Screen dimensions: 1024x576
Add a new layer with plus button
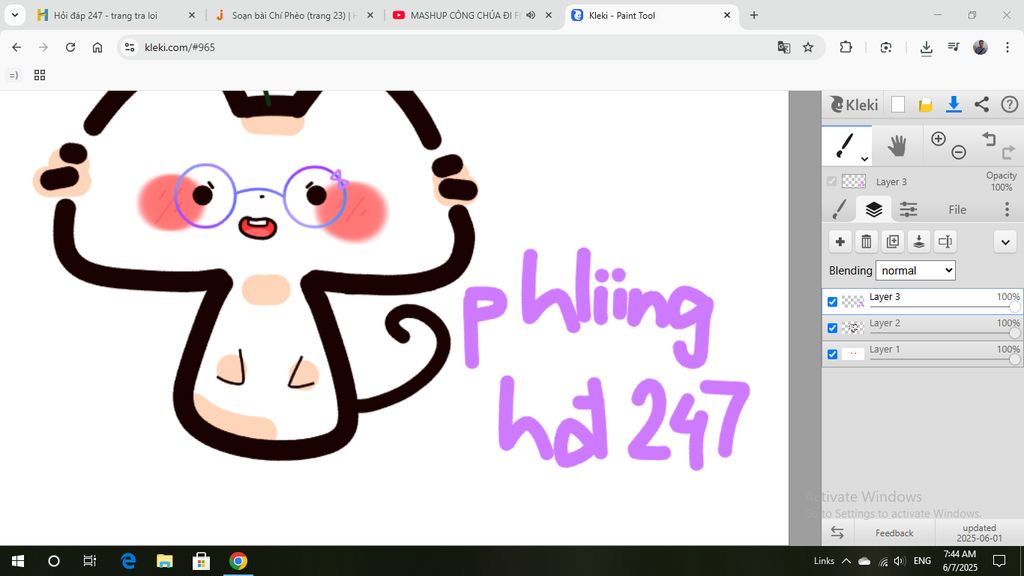[x=840, y=241]
